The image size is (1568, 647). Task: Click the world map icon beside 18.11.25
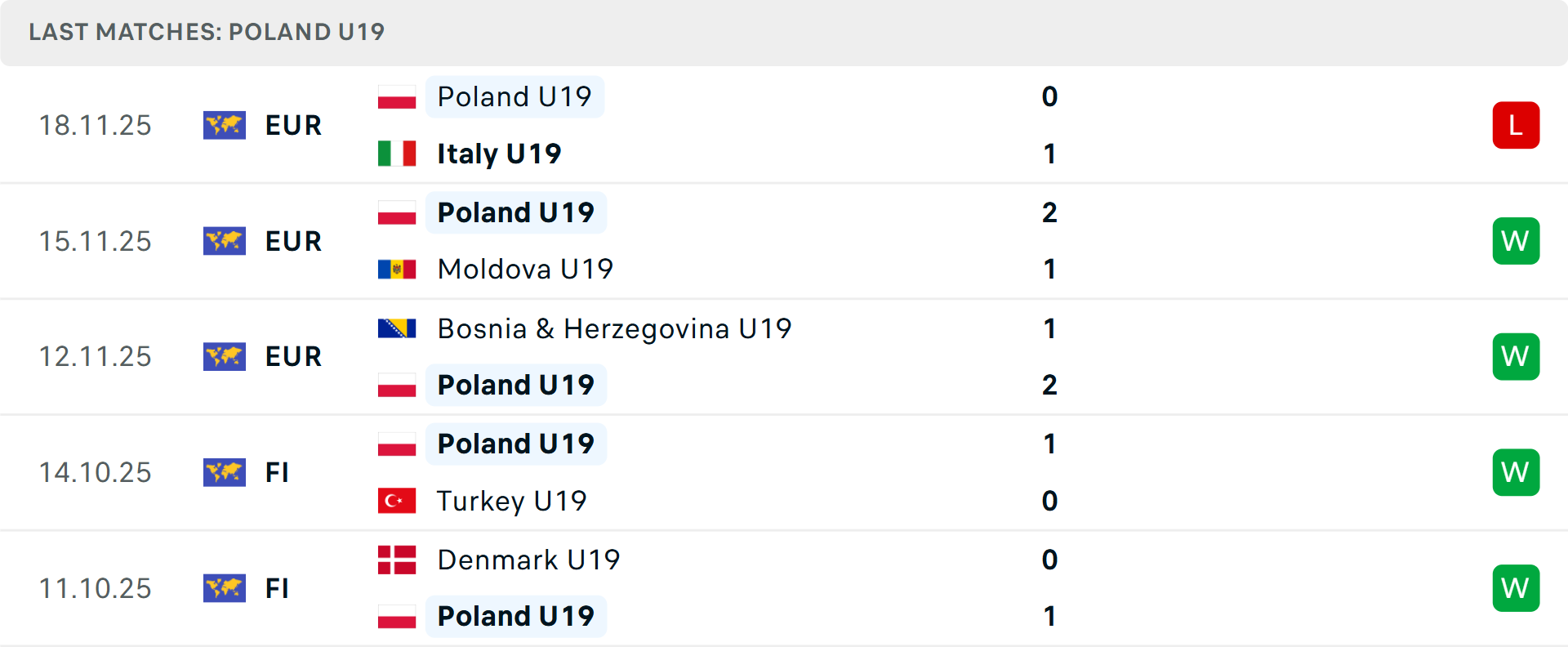[x=225, y=125]
